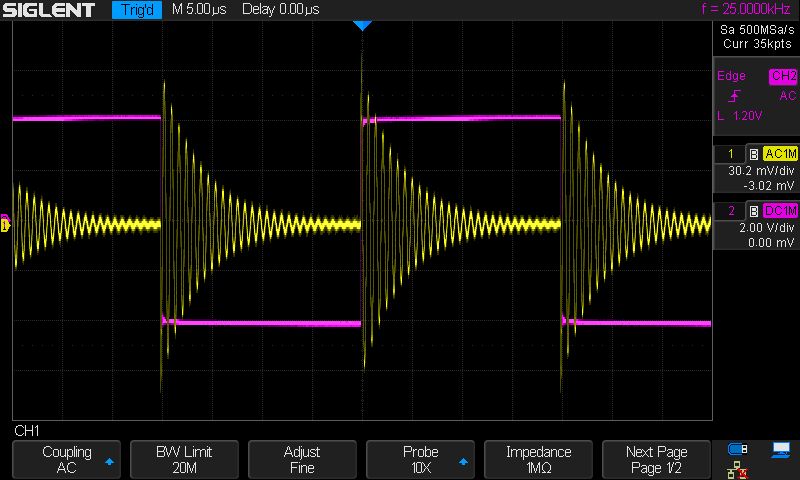Click the M 5.00µs timebase readout
This screenshot has width=800, height=480.
tap(200, 10)
